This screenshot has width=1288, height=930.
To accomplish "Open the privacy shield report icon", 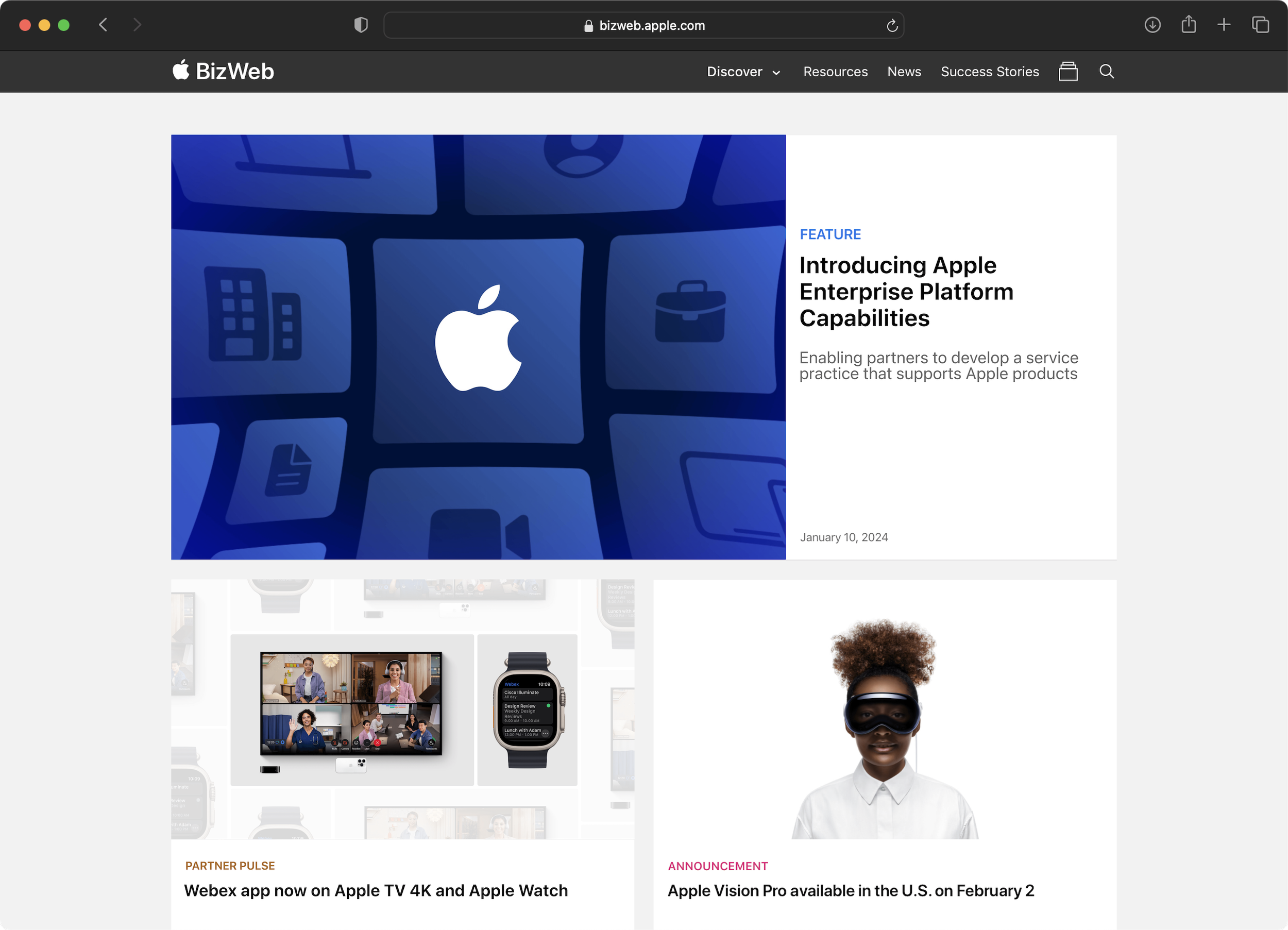I will [361, 25].
